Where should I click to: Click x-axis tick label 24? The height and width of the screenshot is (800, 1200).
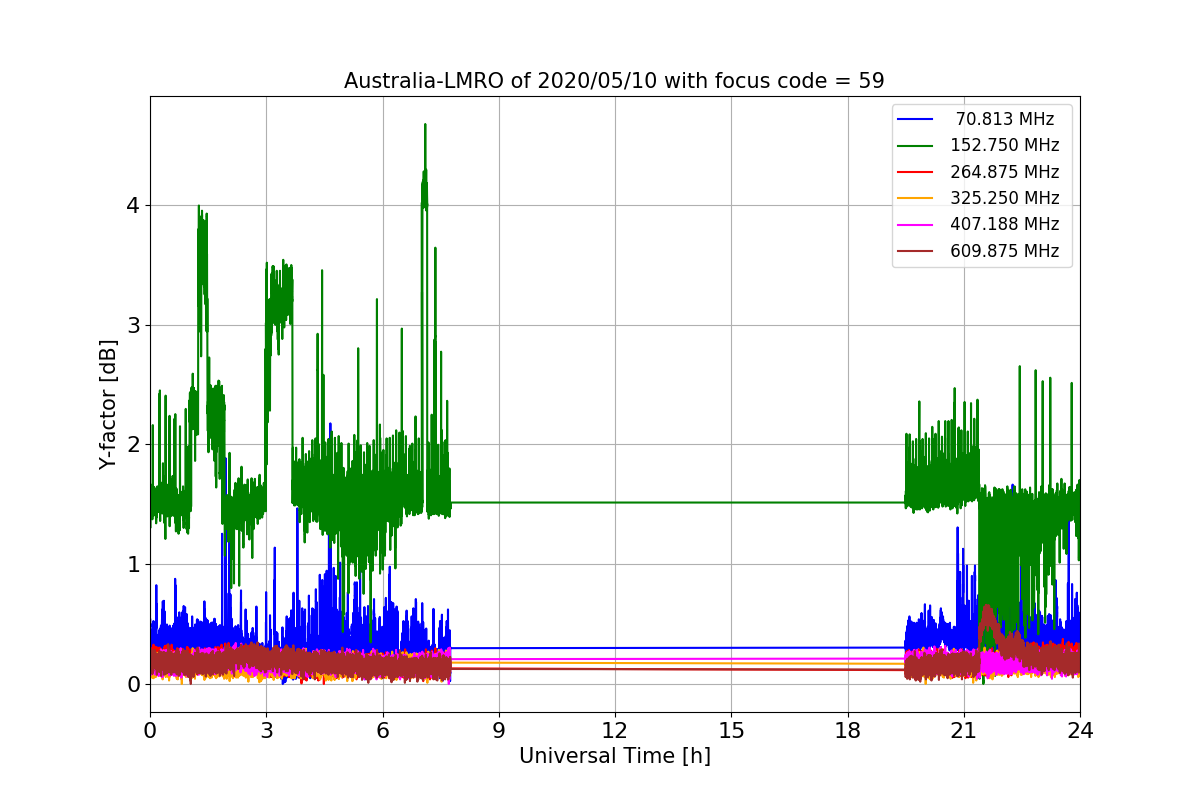(x=1080, y=730)
